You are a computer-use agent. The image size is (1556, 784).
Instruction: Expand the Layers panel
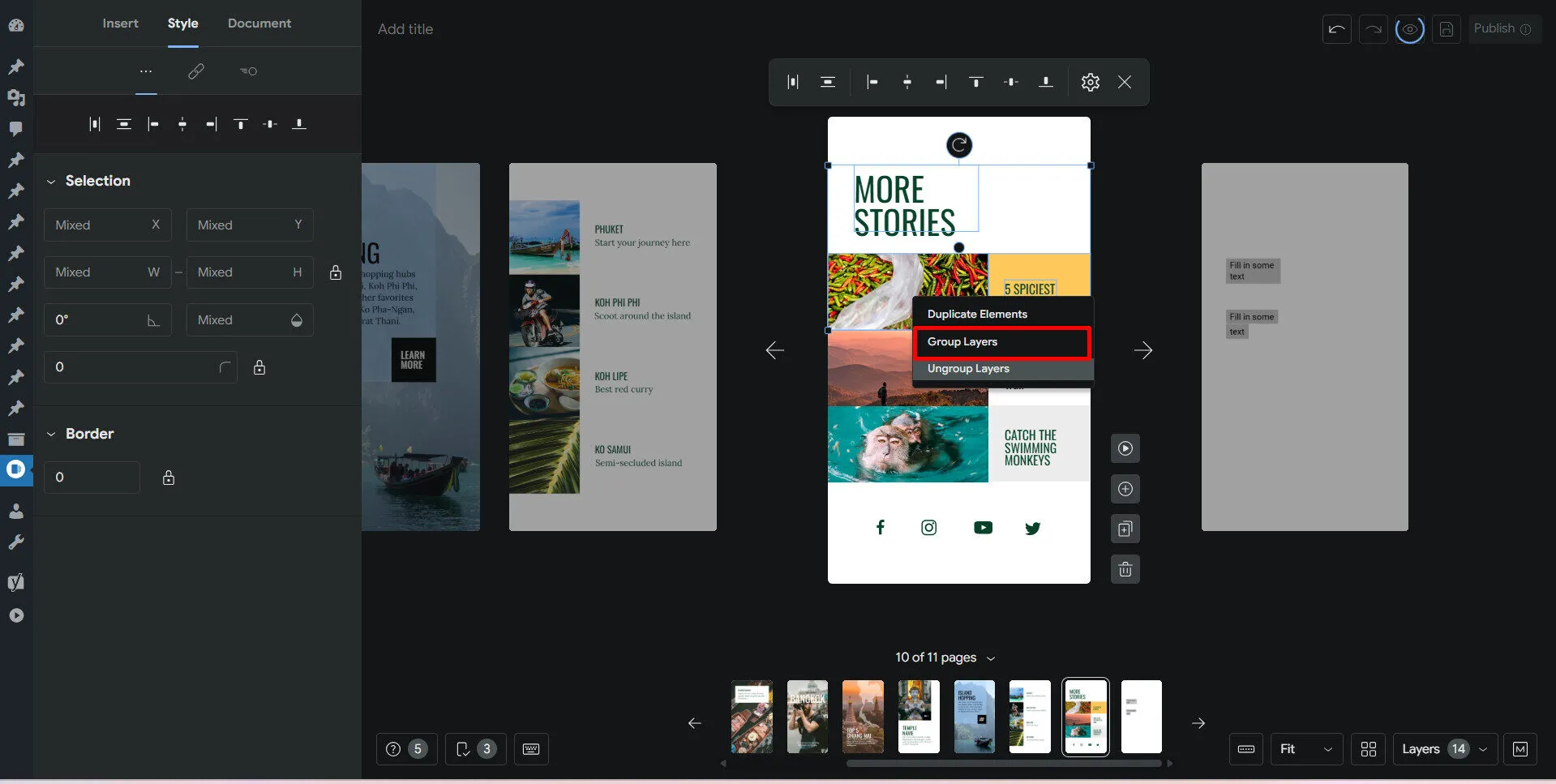[1444, 749]
